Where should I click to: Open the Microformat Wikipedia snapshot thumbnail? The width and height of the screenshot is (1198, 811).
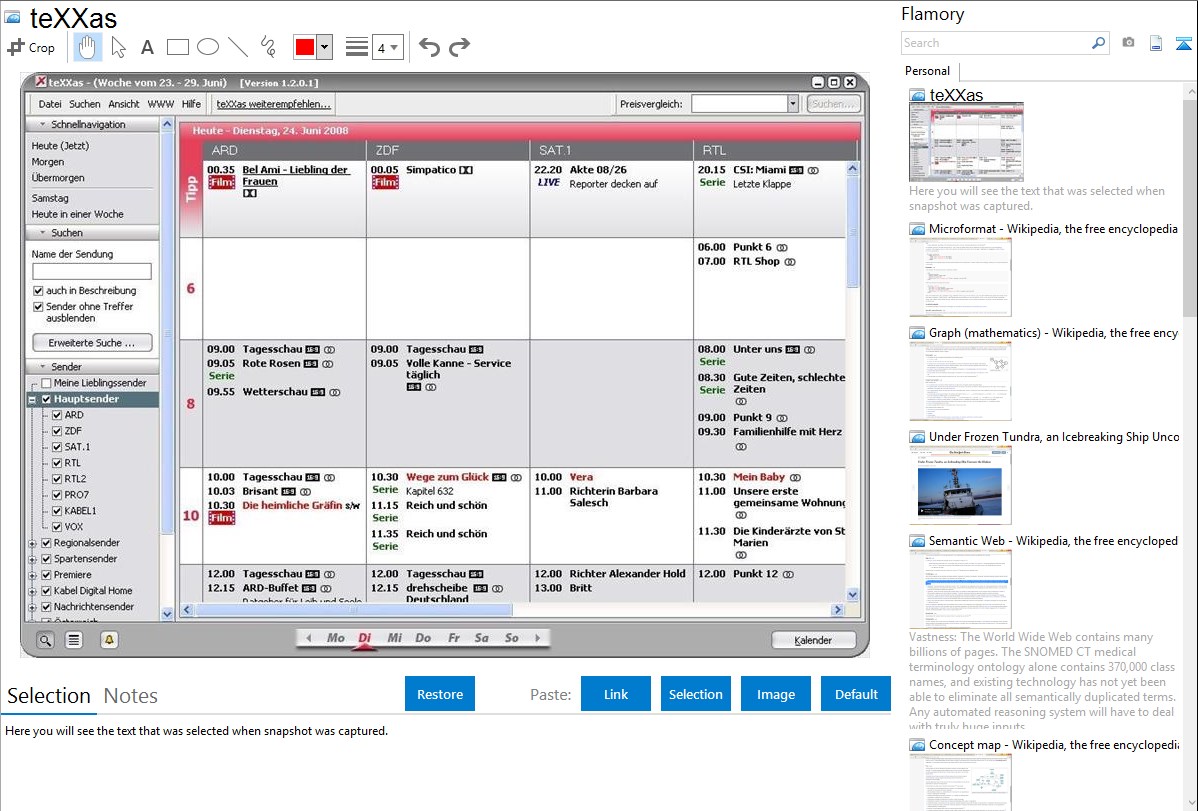click(960, 277)
